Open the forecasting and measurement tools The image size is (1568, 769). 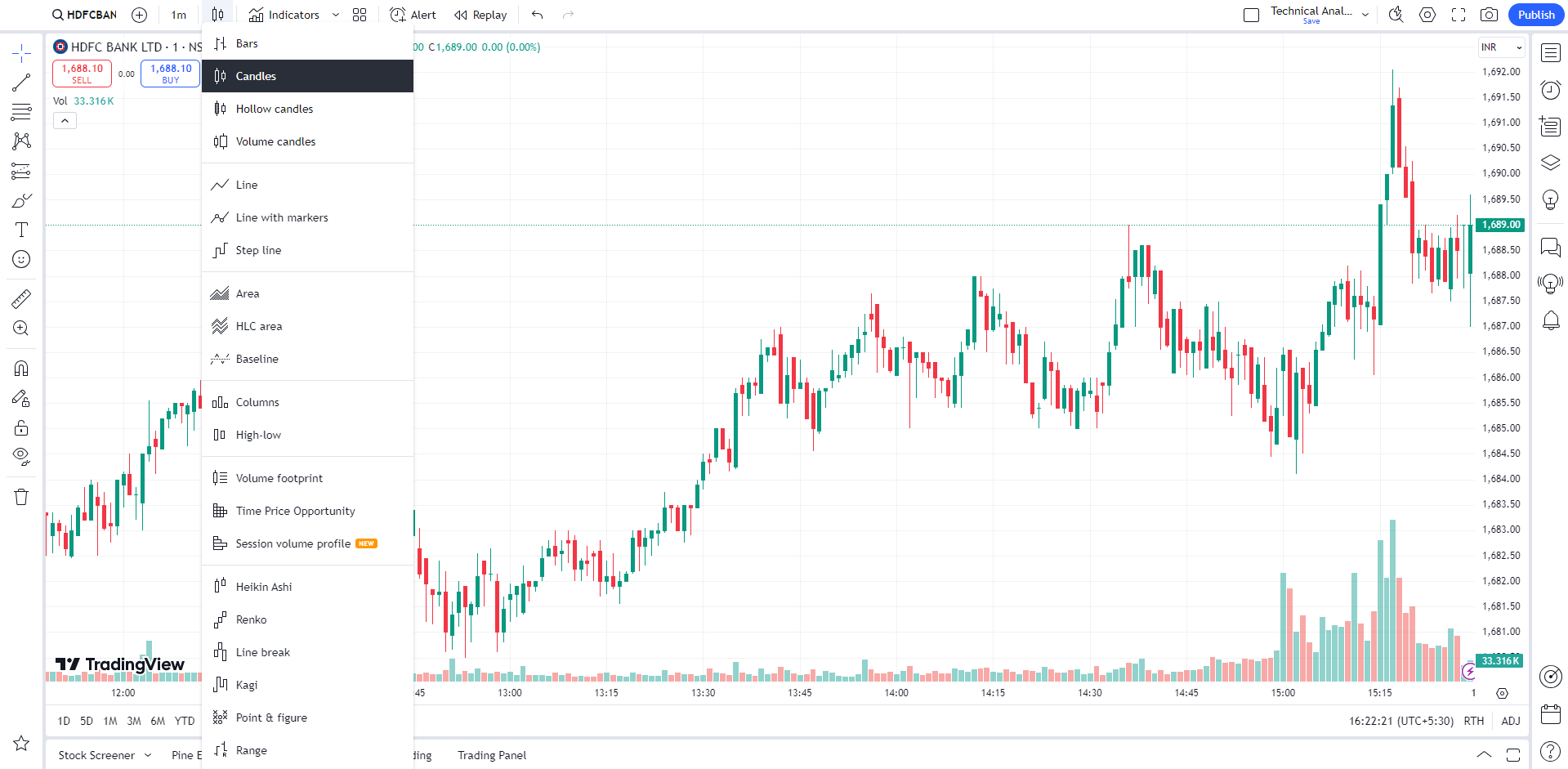[x=21, y=172]
